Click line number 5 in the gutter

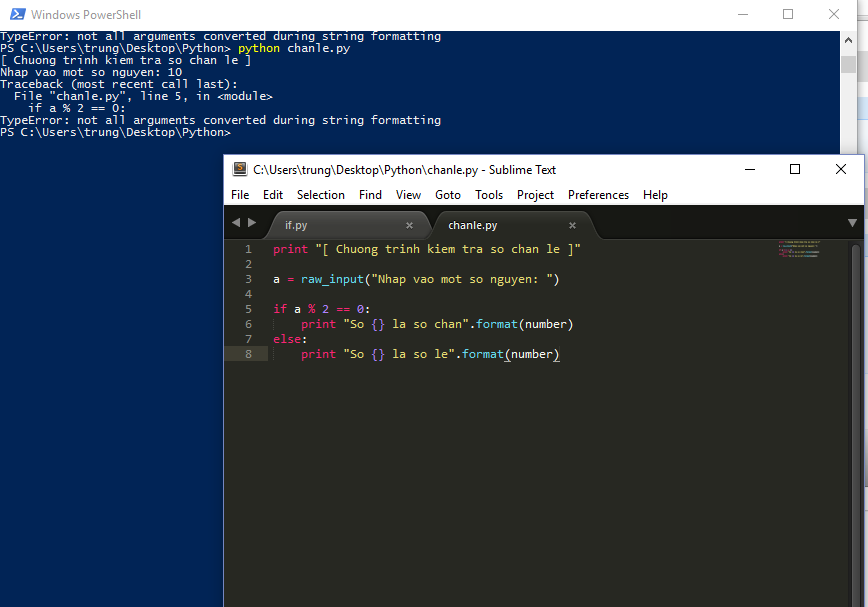[248, 309]
